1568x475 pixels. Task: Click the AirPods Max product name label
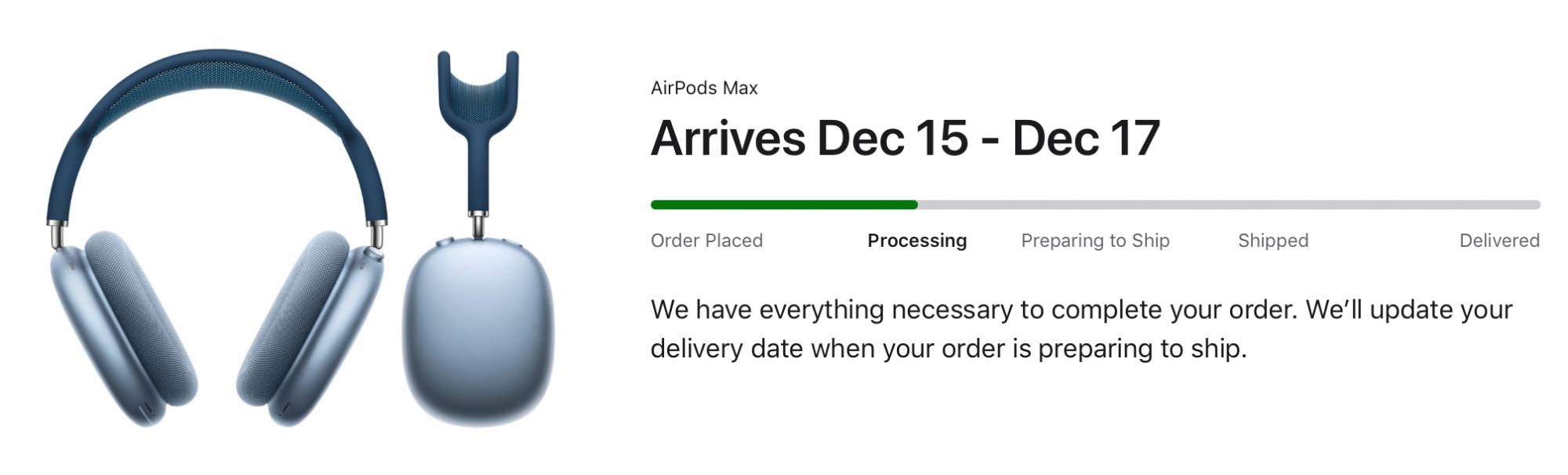coord(704,88)
